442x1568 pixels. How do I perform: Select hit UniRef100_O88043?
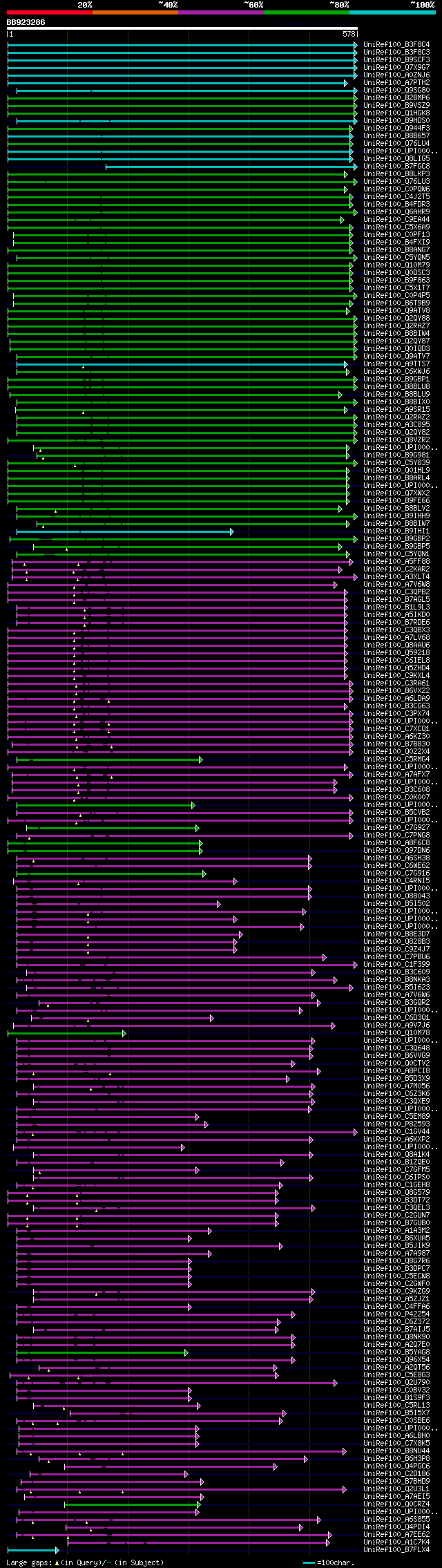396,896
